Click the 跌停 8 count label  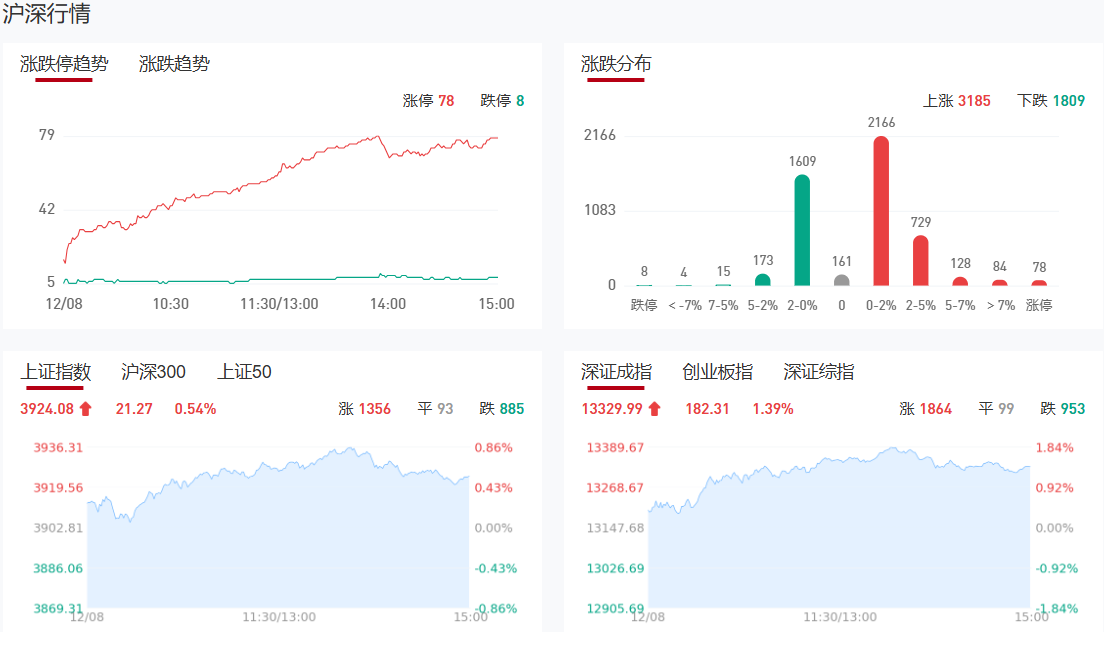[x=502, y=100]
